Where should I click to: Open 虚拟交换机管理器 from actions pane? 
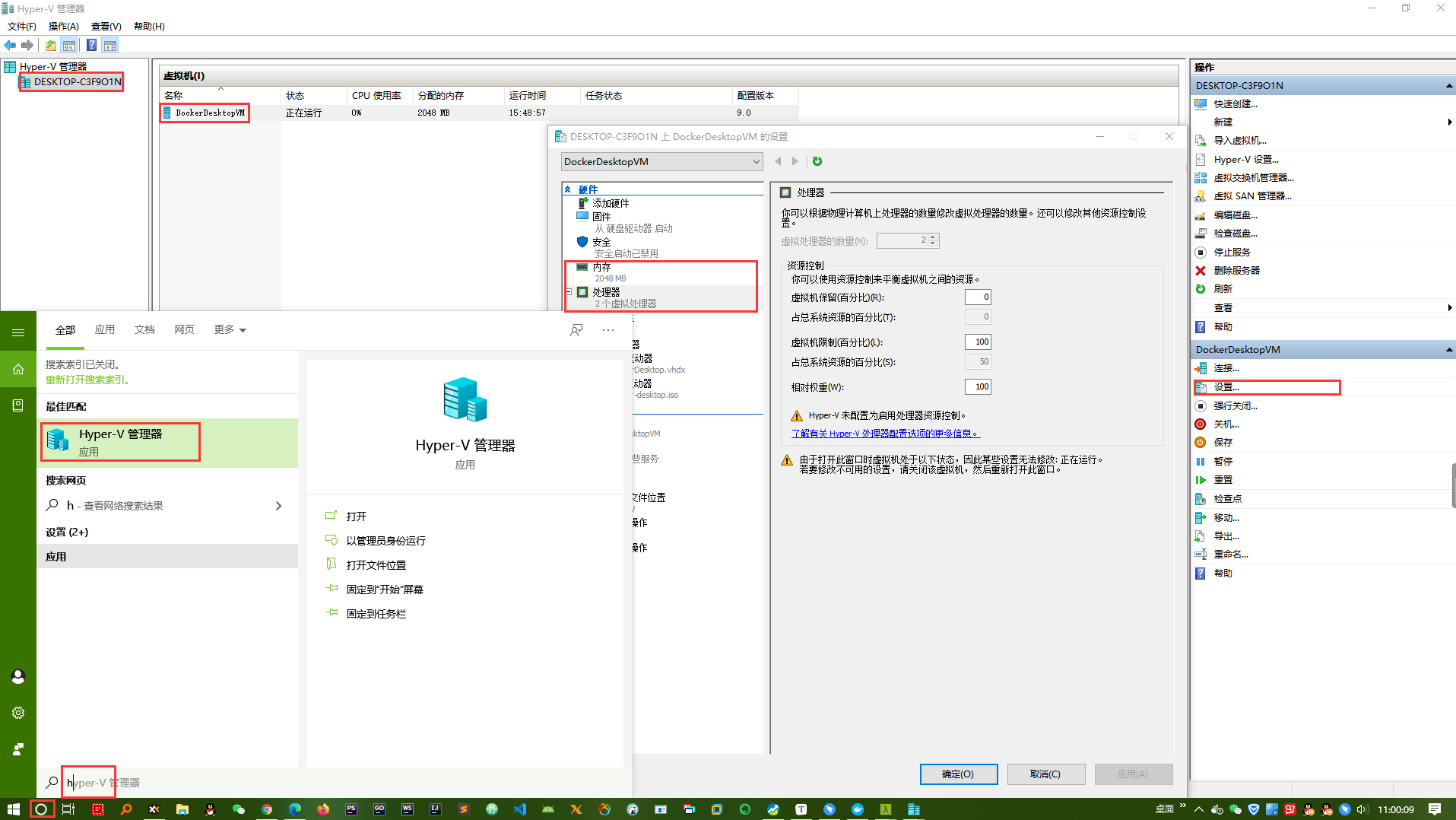click(1253, 178)
